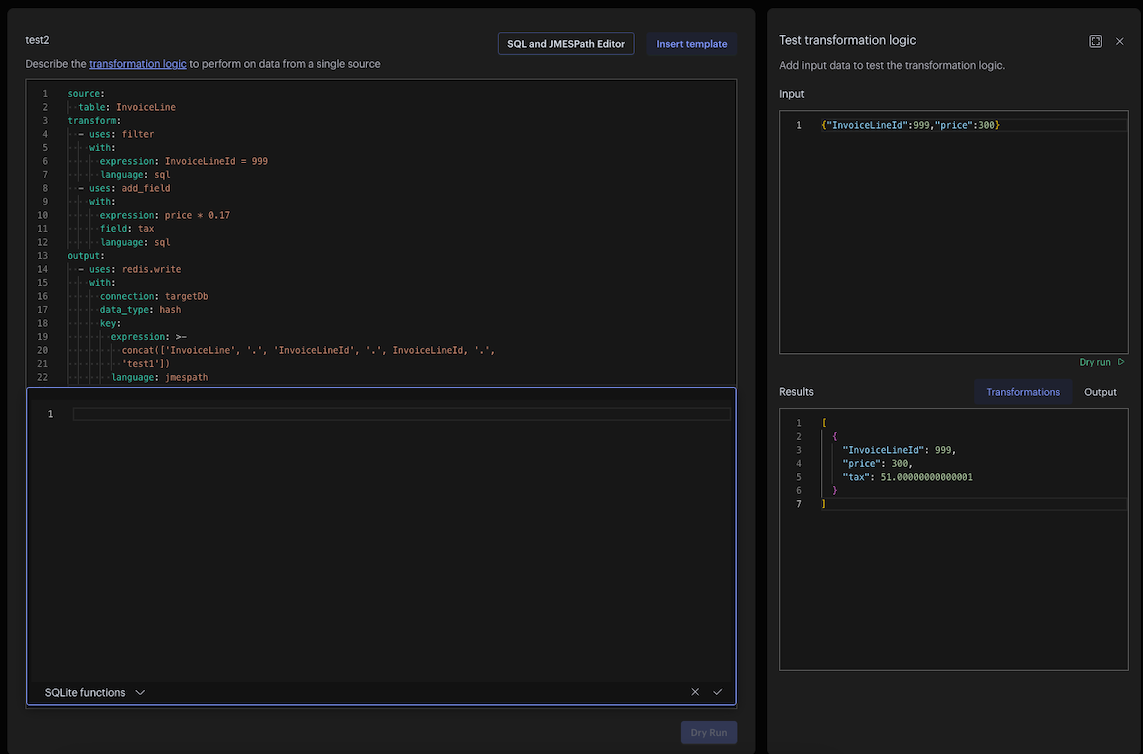
Task: Select the Transformations results tab
Action: 1022,392
